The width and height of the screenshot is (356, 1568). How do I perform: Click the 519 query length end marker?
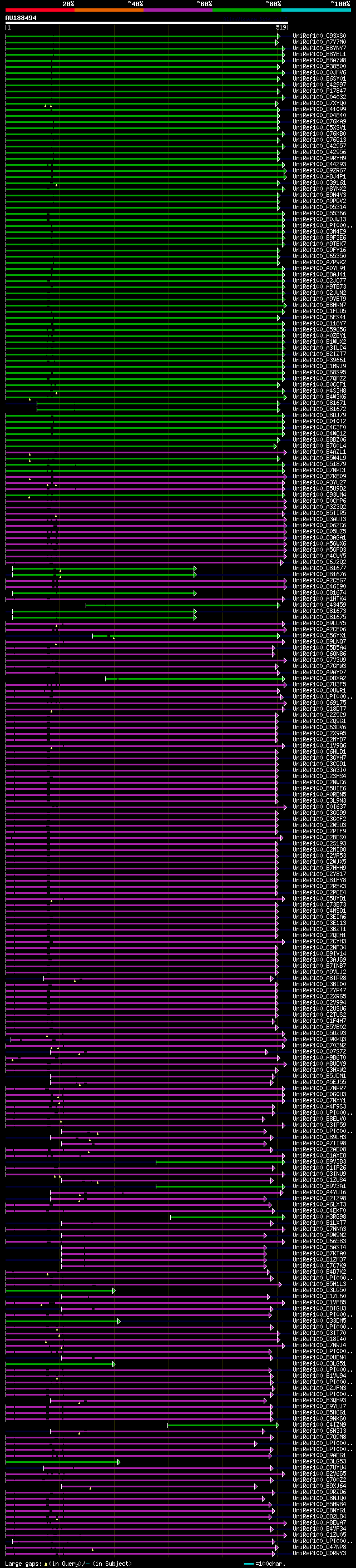[x=281, y=27]
